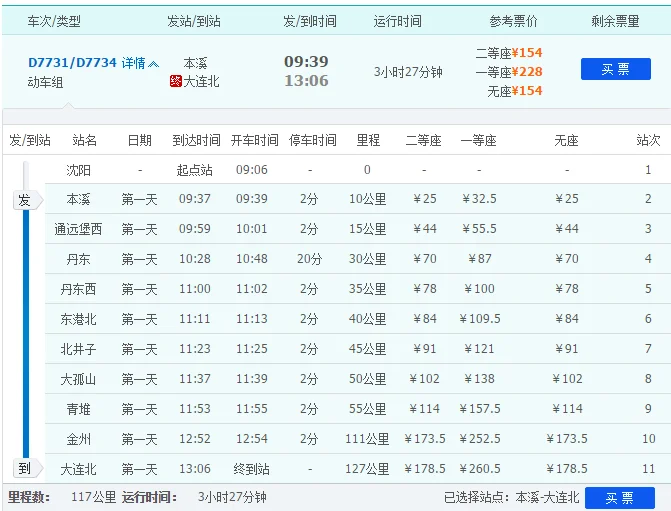Click the 发 departure marker on route line
671x511 pixels.
(x=27, y=200)
